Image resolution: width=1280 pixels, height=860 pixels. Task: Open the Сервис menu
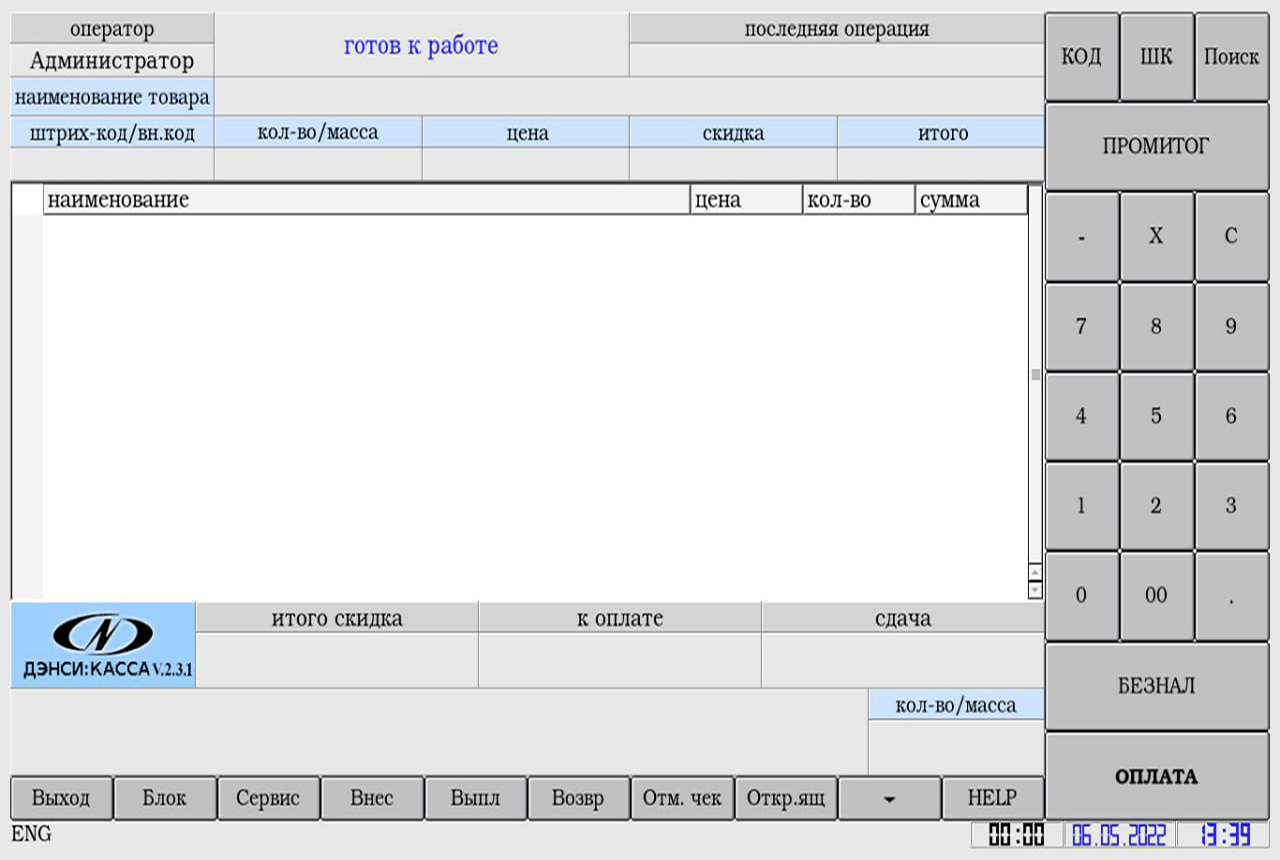pyautogui.click(x=268, y=798)
